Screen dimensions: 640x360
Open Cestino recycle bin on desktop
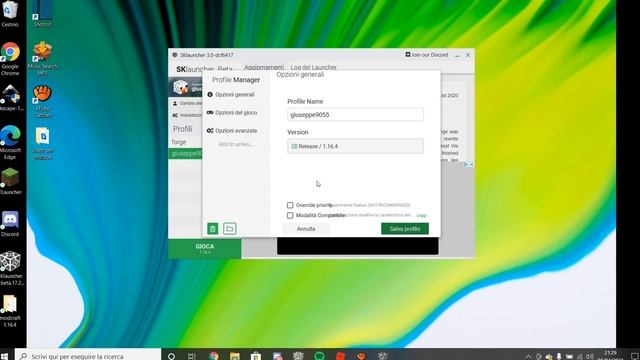coord(10,14)
